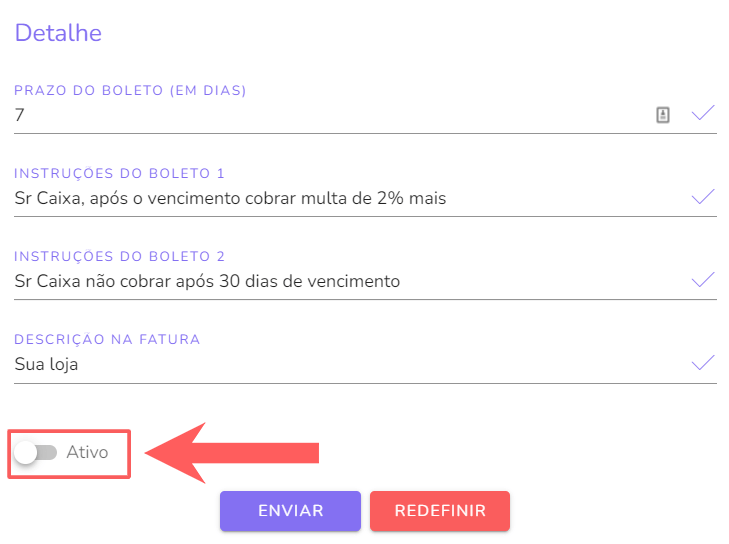Screen dimensions: 729x544
Task: Edit the Sr Caixa multa de 2% text
Action: click(231, 198)
